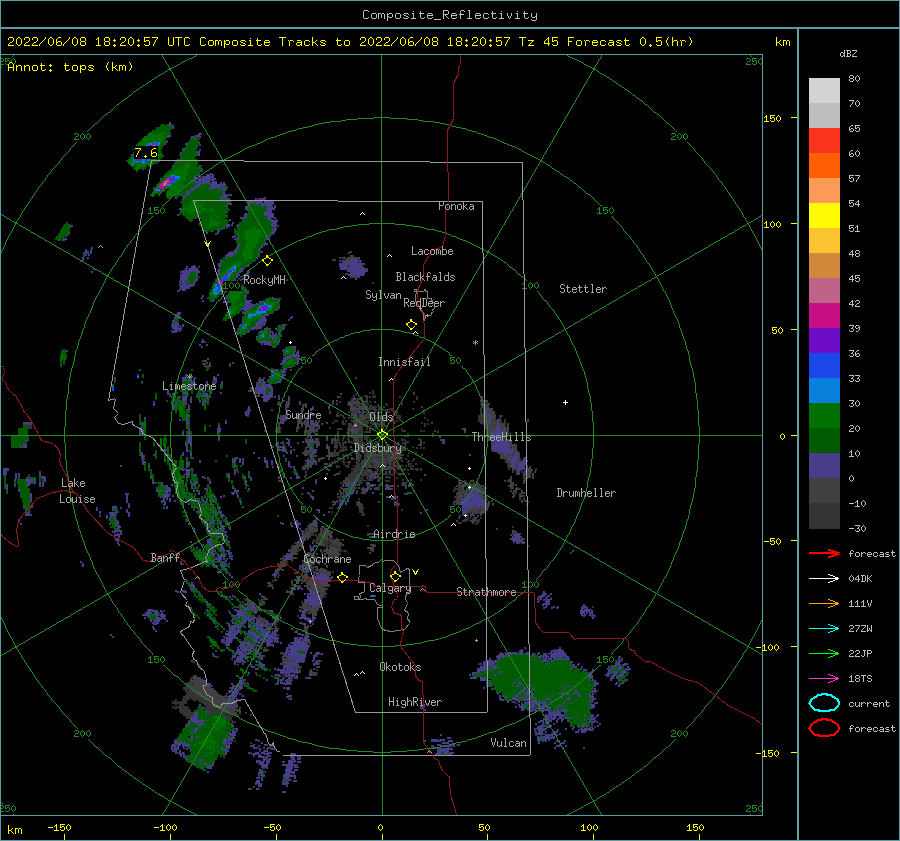The height and width of the screenshot is (841, 900).
Task: Click the Ponoka city label
Action: pyautogui.click(x=456, y=206)
